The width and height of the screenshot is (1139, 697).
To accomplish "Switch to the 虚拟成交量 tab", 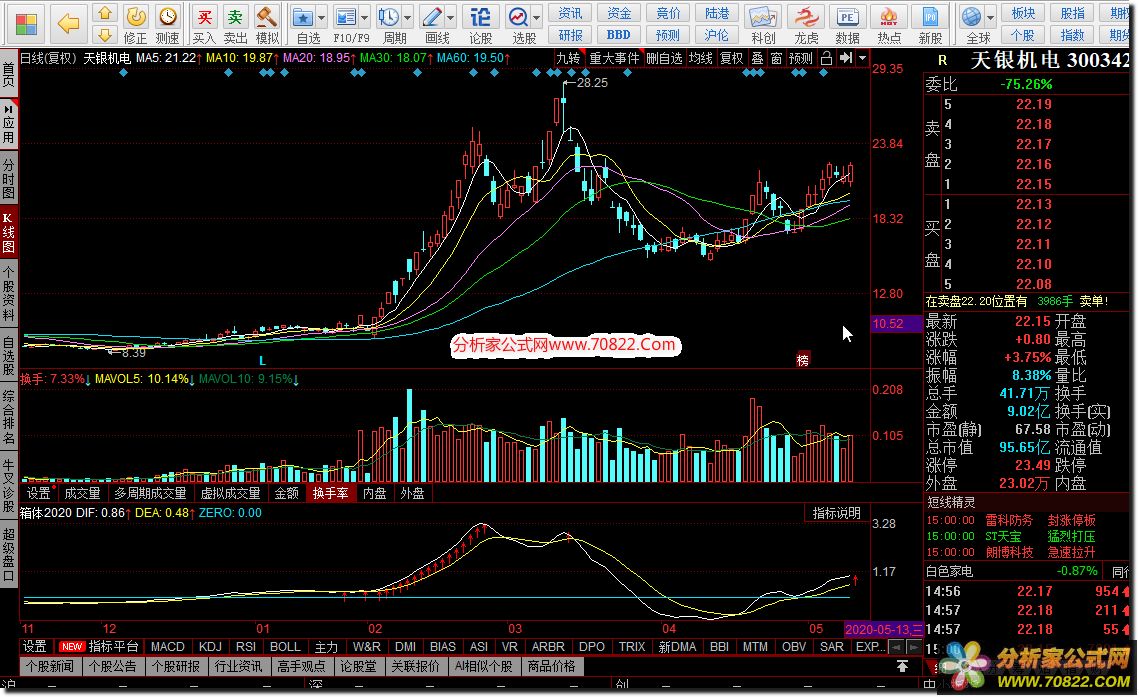I will [x=230, y=493].
